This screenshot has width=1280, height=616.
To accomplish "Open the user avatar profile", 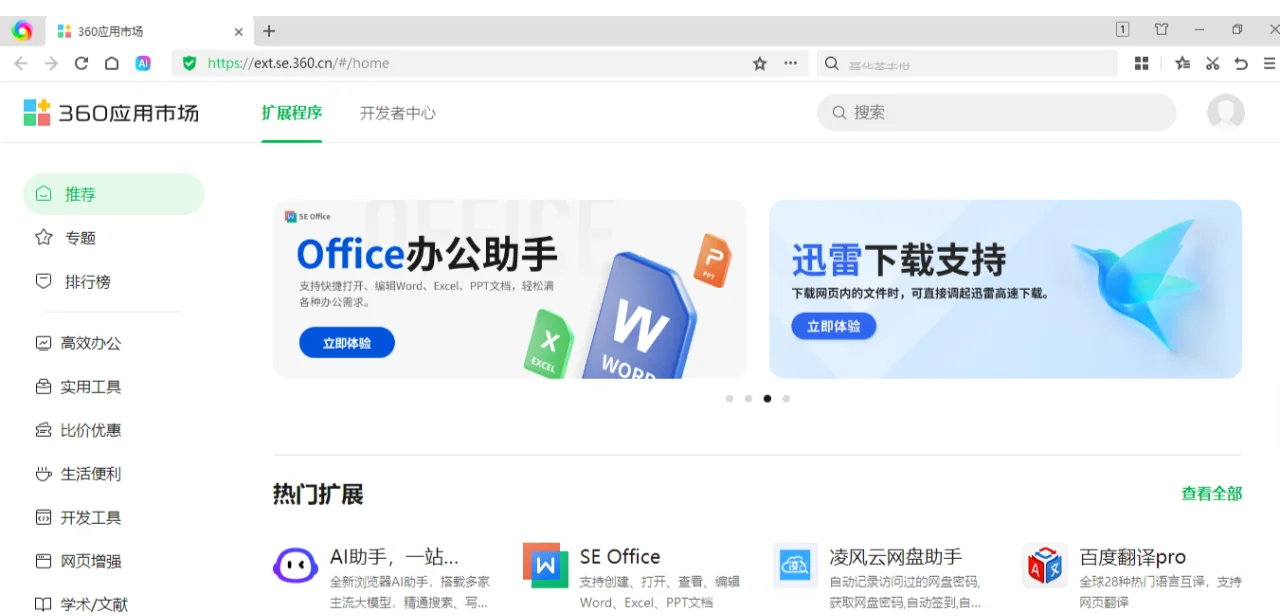I will pyautogui.click(x=1225, y=112).
